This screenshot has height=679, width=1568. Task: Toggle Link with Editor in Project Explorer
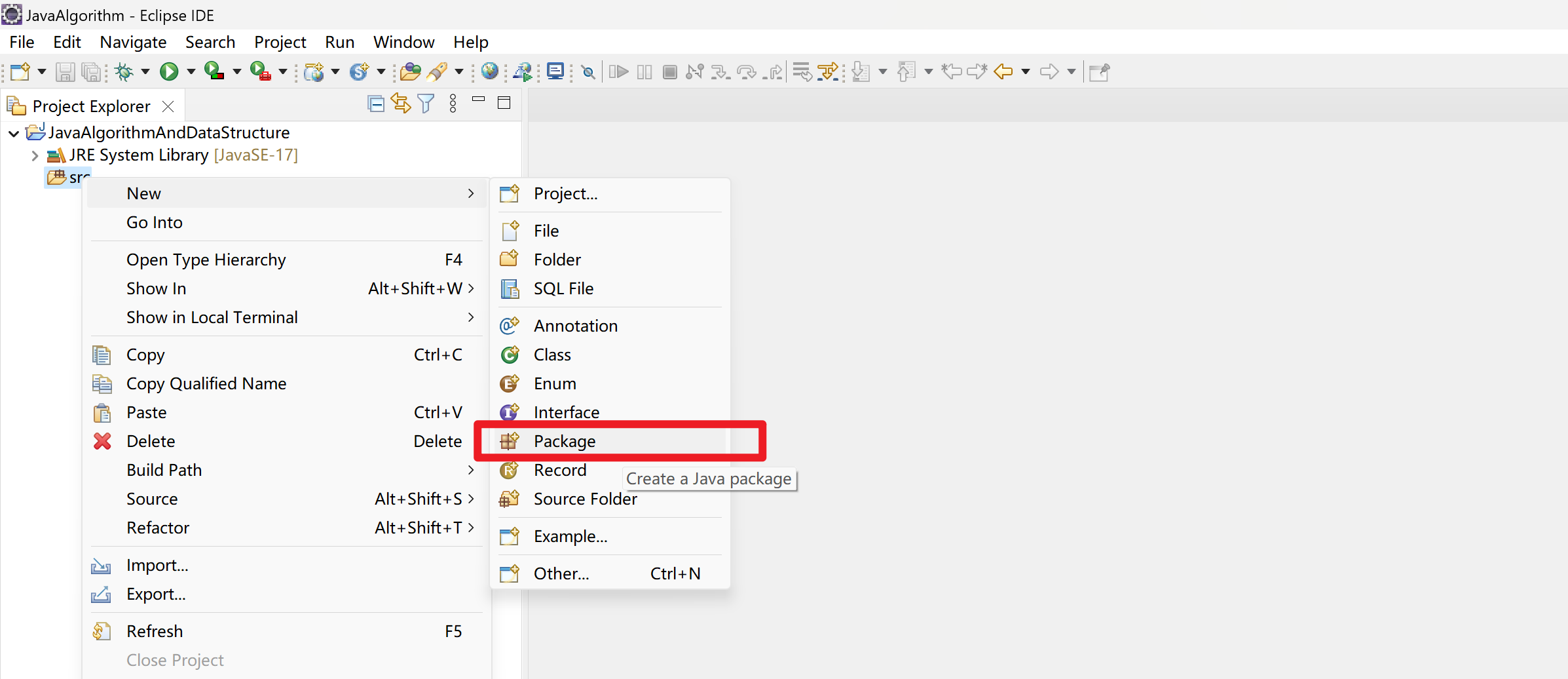401,104
